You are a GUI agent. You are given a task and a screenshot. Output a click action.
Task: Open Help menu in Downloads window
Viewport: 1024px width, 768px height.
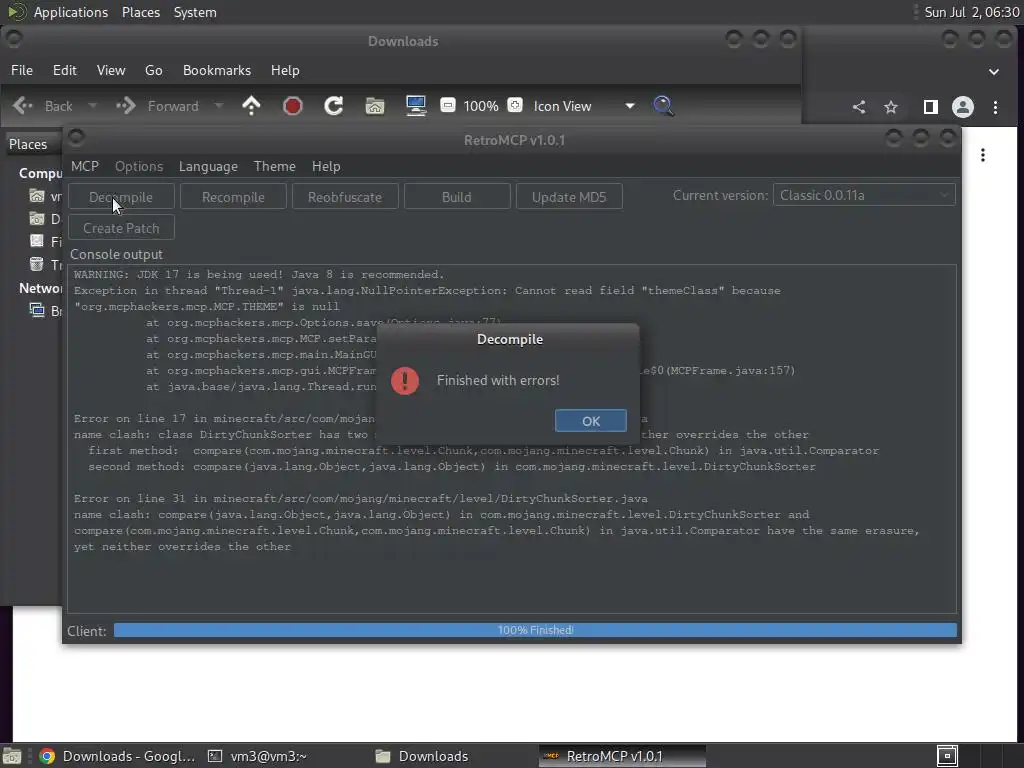[x=285, y=70]
